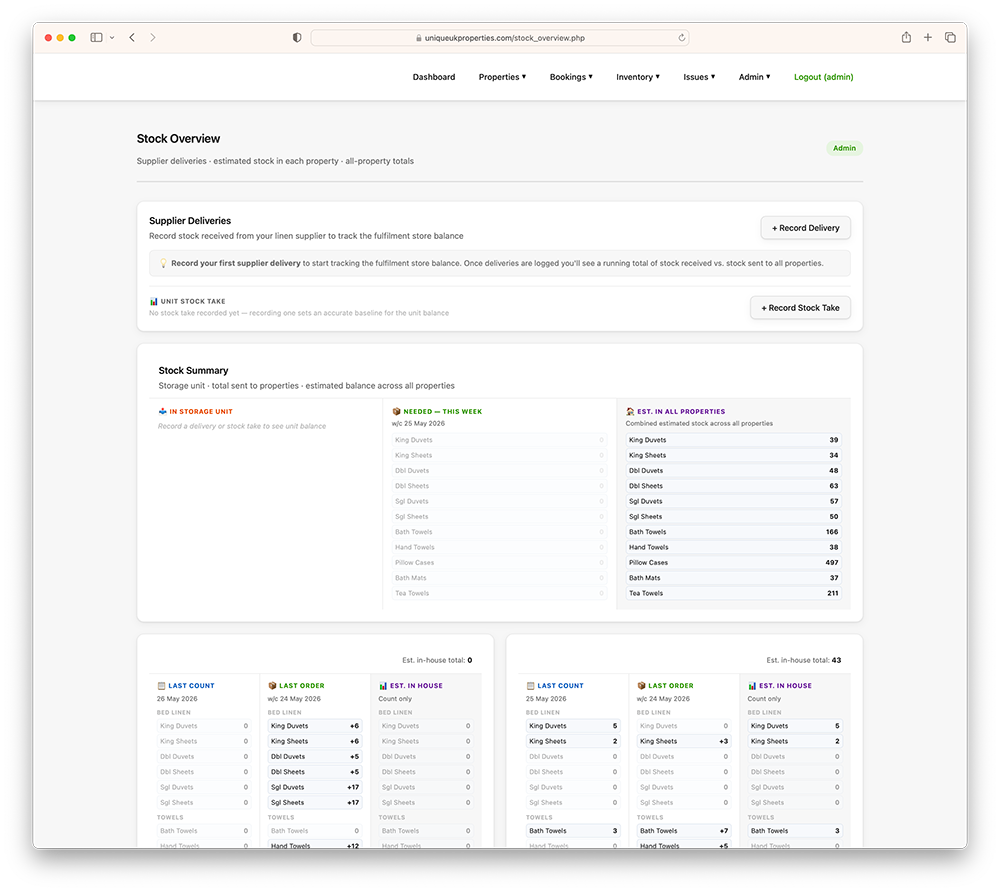Click the w/c 25 May 2026 date text
The width and height of the screenshot is (1000, 892).
(x=418, y=423)
